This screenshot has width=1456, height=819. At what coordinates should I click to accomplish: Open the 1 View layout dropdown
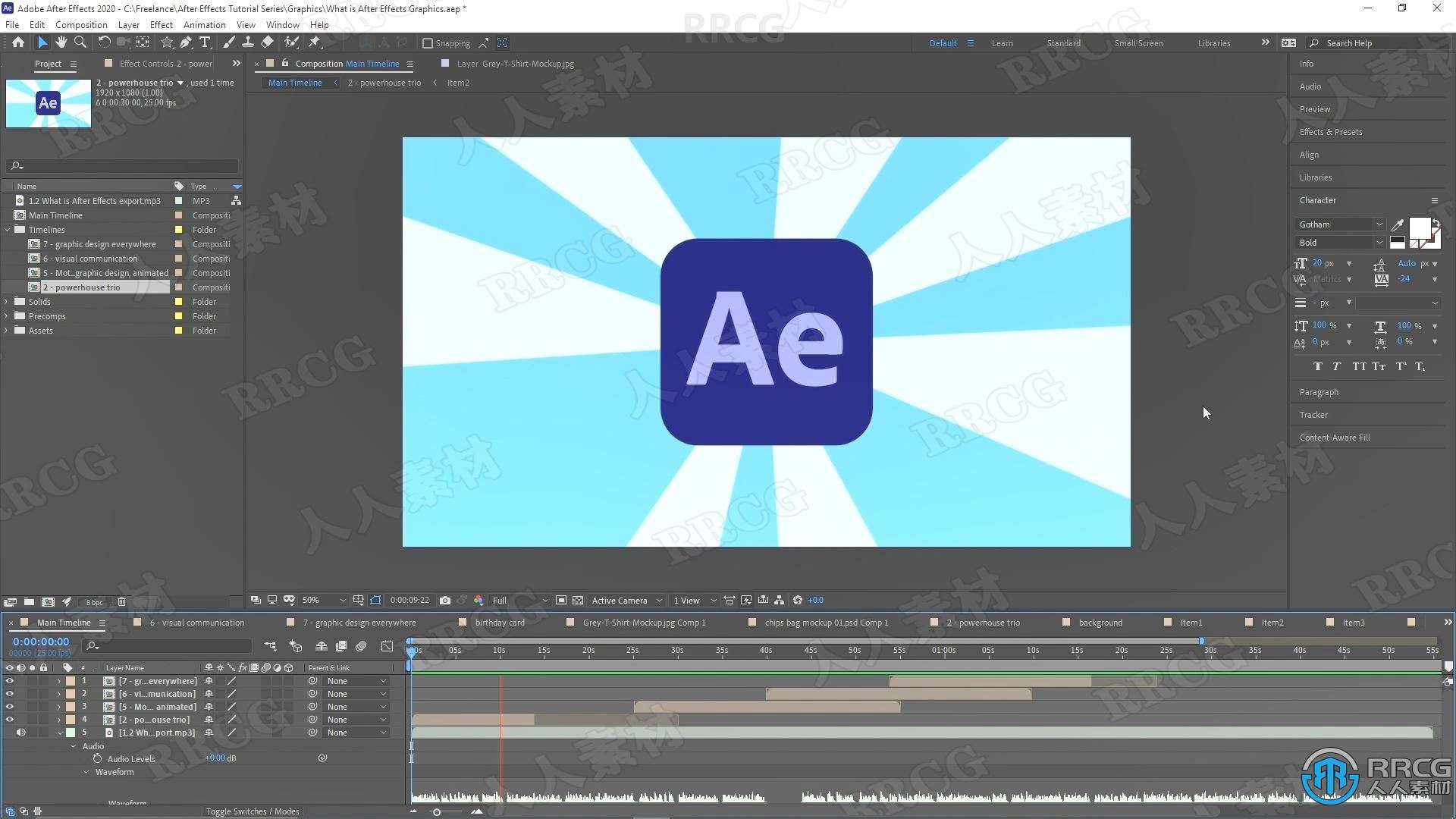695,600
